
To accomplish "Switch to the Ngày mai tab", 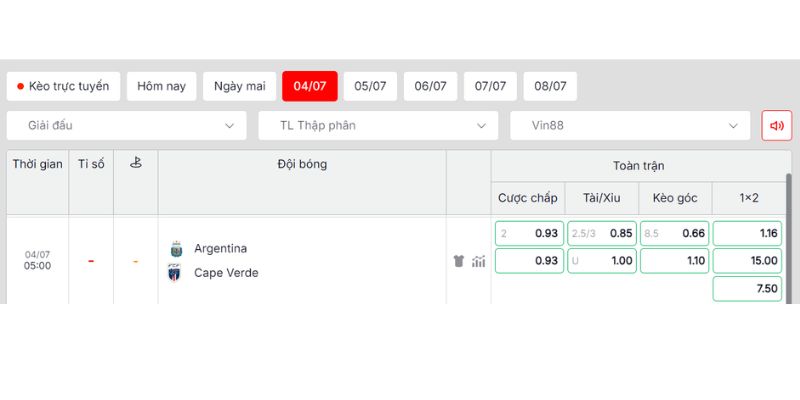I will 239,86.
